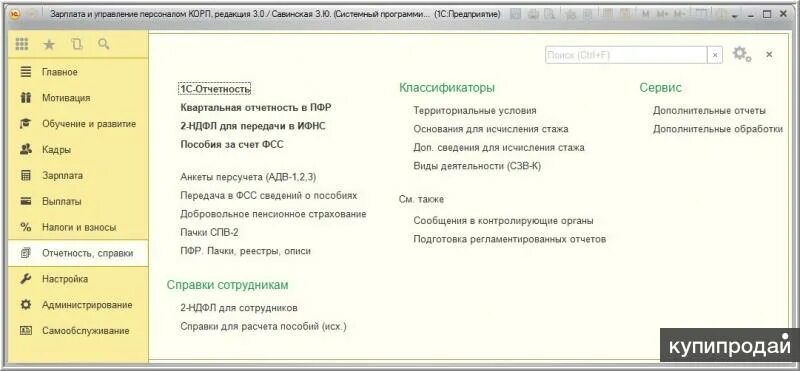Open Дополнительные обработки in Сервис
This screenshot has height=371, width=800.
[718, 129]
